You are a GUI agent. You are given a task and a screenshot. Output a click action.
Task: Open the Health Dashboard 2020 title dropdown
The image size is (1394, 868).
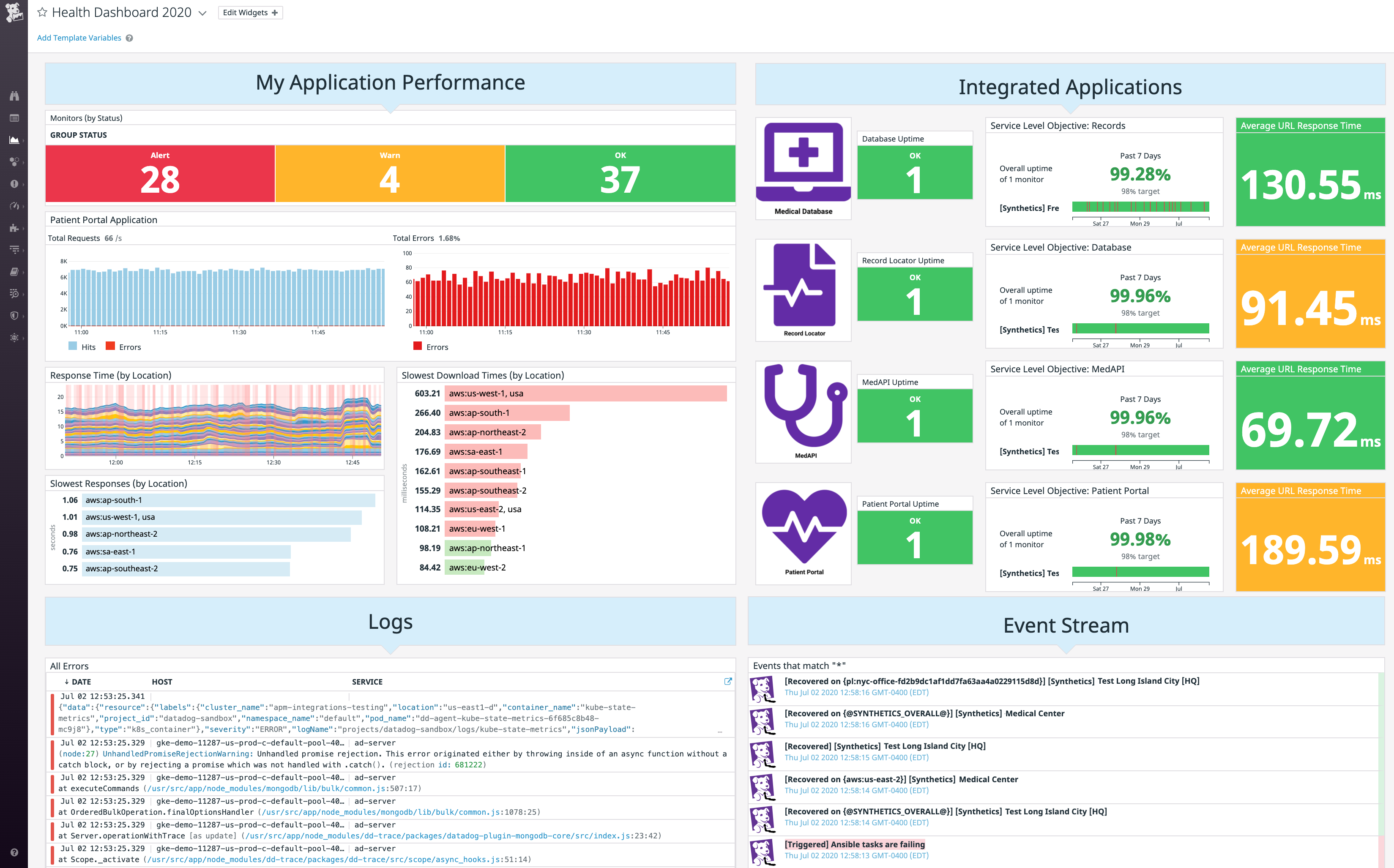[x=202, y=13]
